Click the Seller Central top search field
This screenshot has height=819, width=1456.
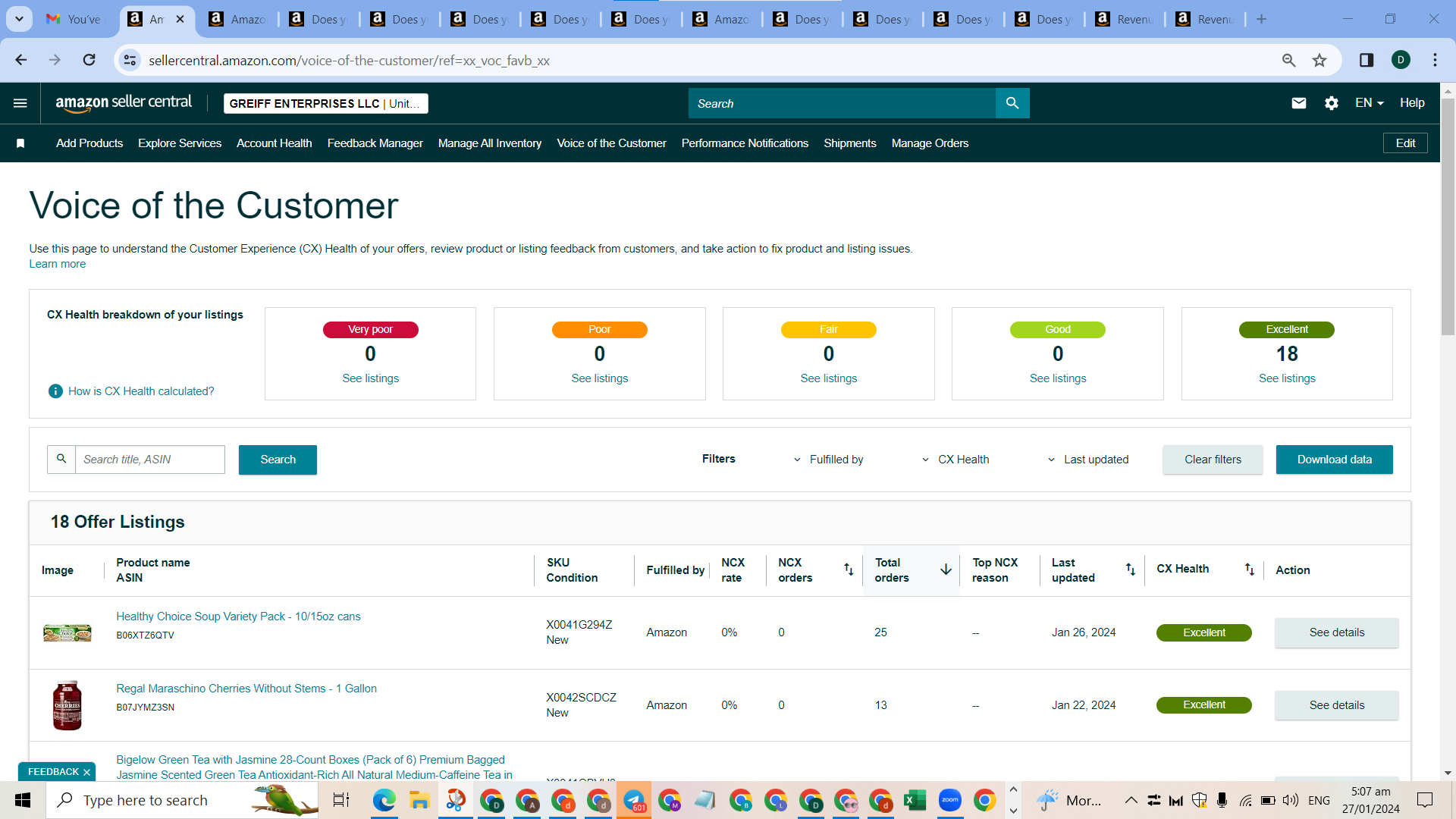(x=842, y=103)
